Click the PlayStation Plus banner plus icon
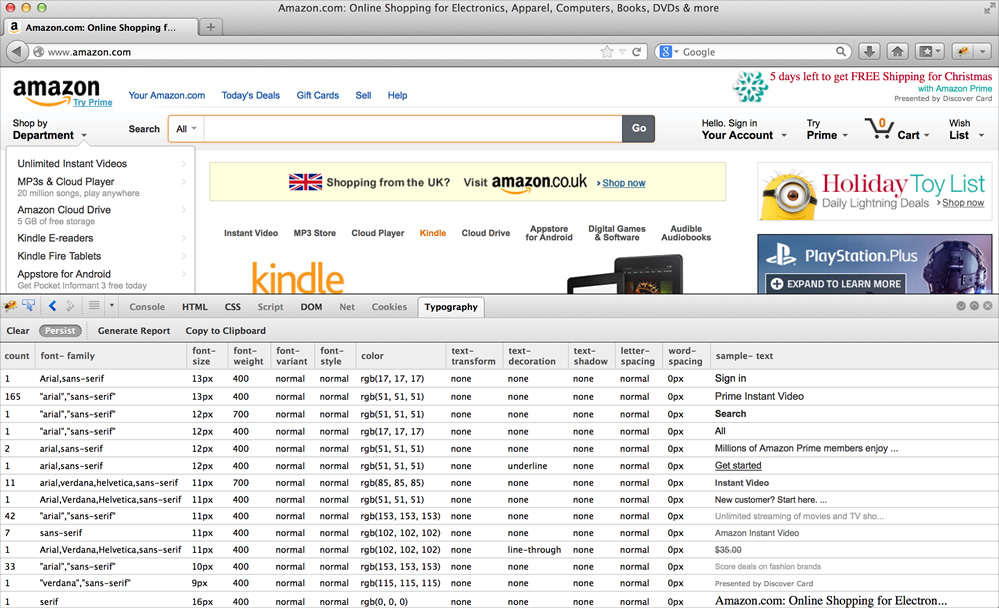The height and width of the screenshot is (608, 999). click(777, 284)
